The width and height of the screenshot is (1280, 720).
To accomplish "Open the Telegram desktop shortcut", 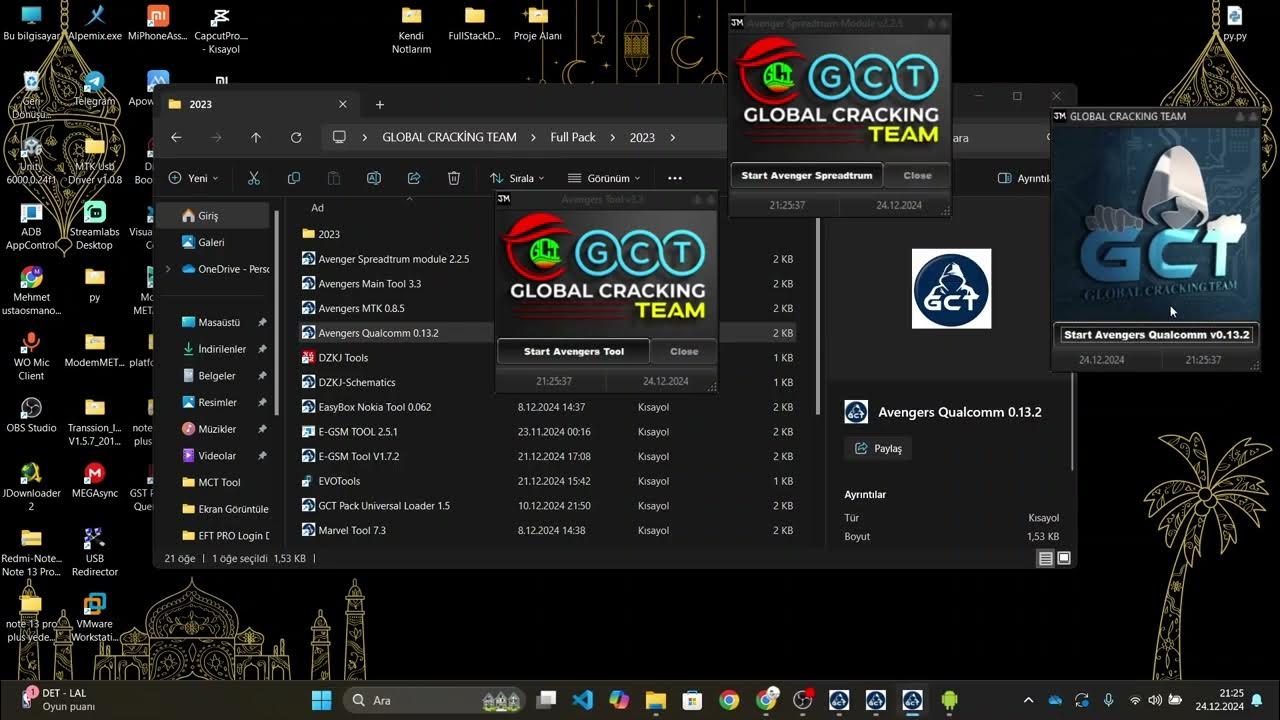I will click(x=94, y=88).
